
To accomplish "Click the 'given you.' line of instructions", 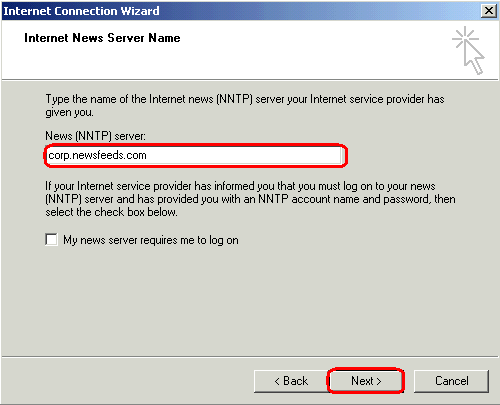I will (x=69, y=112).
